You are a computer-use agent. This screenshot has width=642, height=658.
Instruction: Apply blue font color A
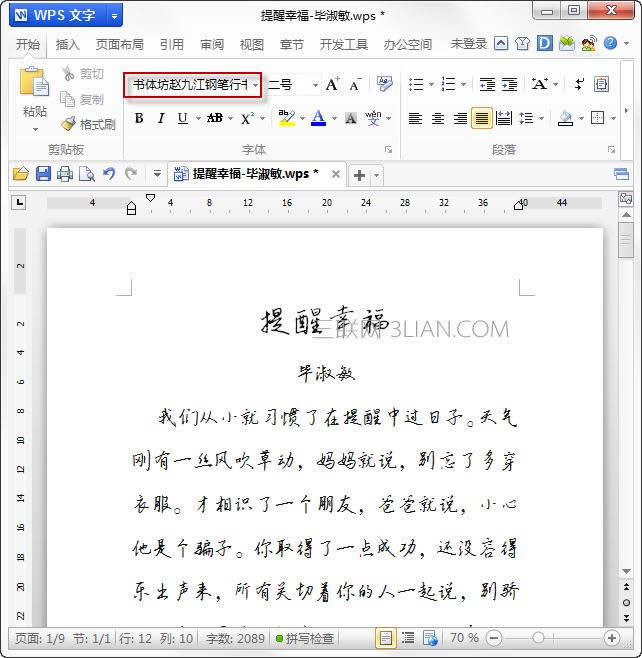click(x=319, y=118)
